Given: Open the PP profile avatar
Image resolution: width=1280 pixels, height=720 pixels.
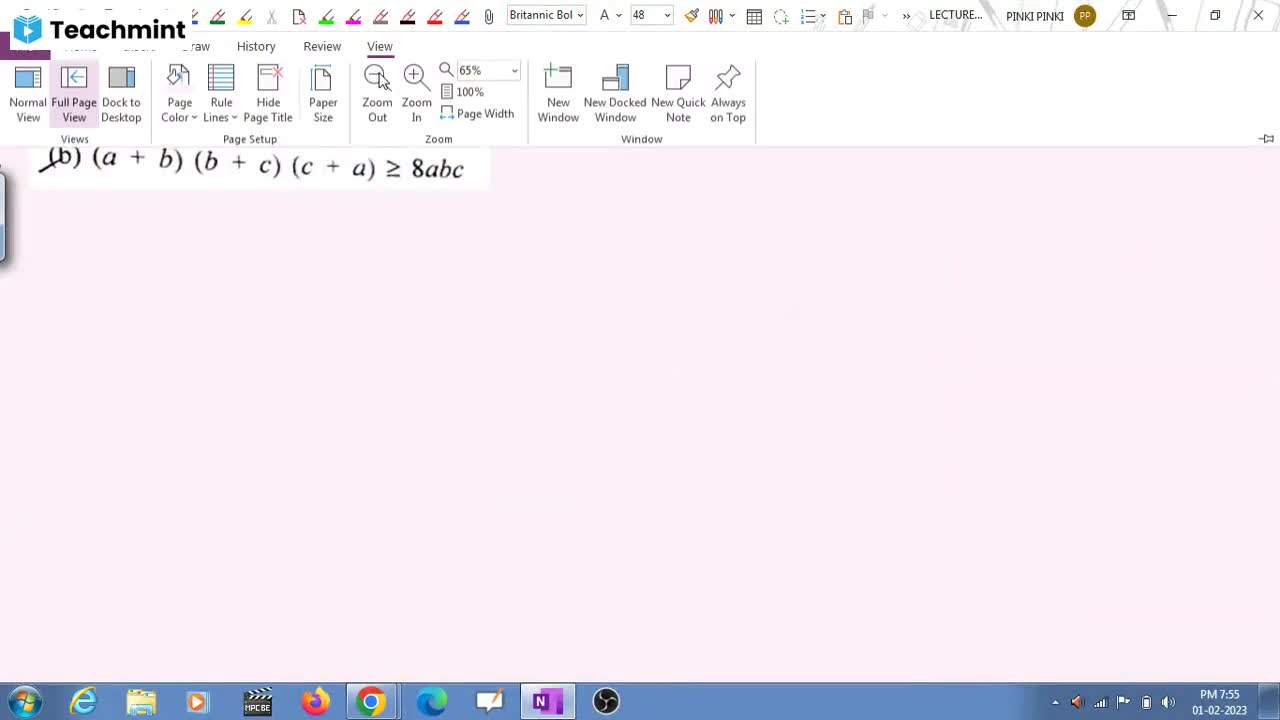Looking at the screenshot, I should [x=1085, y=16].
